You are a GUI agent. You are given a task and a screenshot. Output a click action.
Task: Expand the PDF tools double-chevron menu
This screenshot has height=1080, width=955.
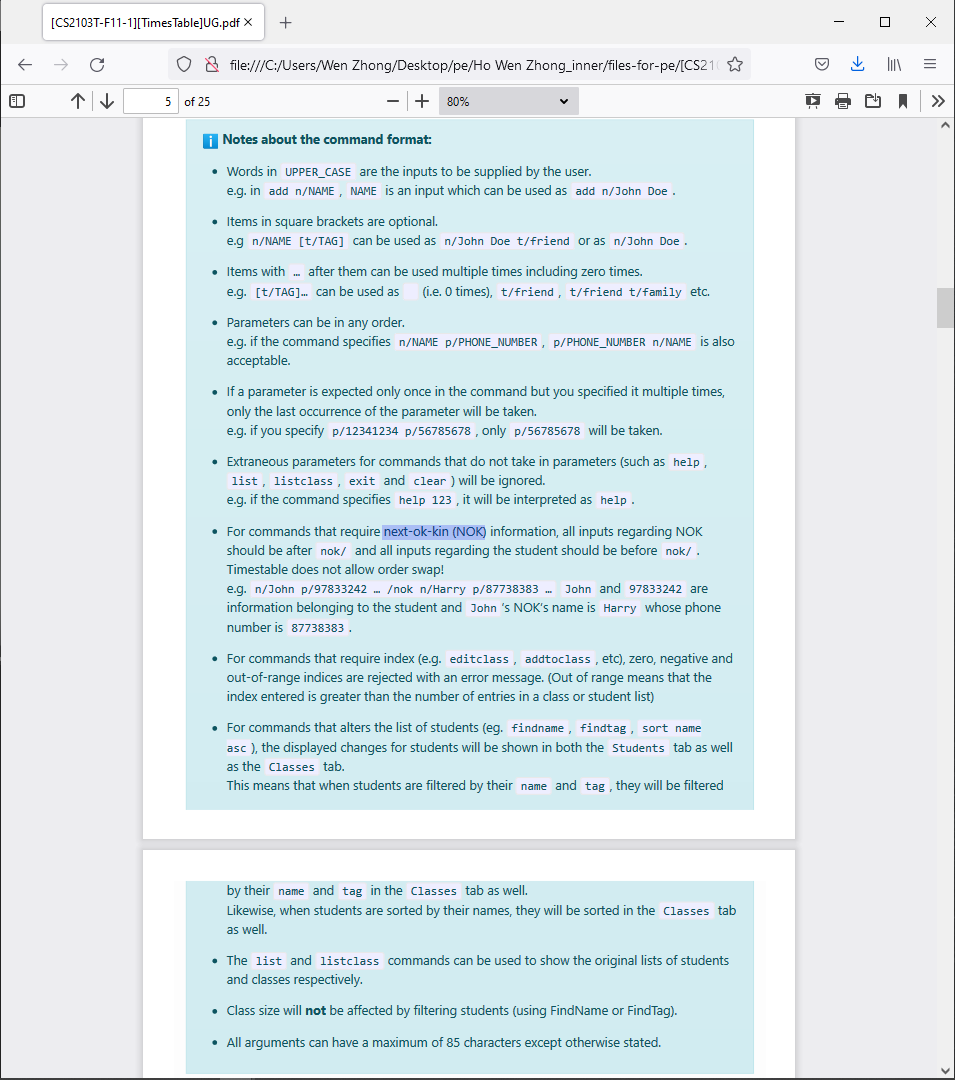[x=938, y=101]
